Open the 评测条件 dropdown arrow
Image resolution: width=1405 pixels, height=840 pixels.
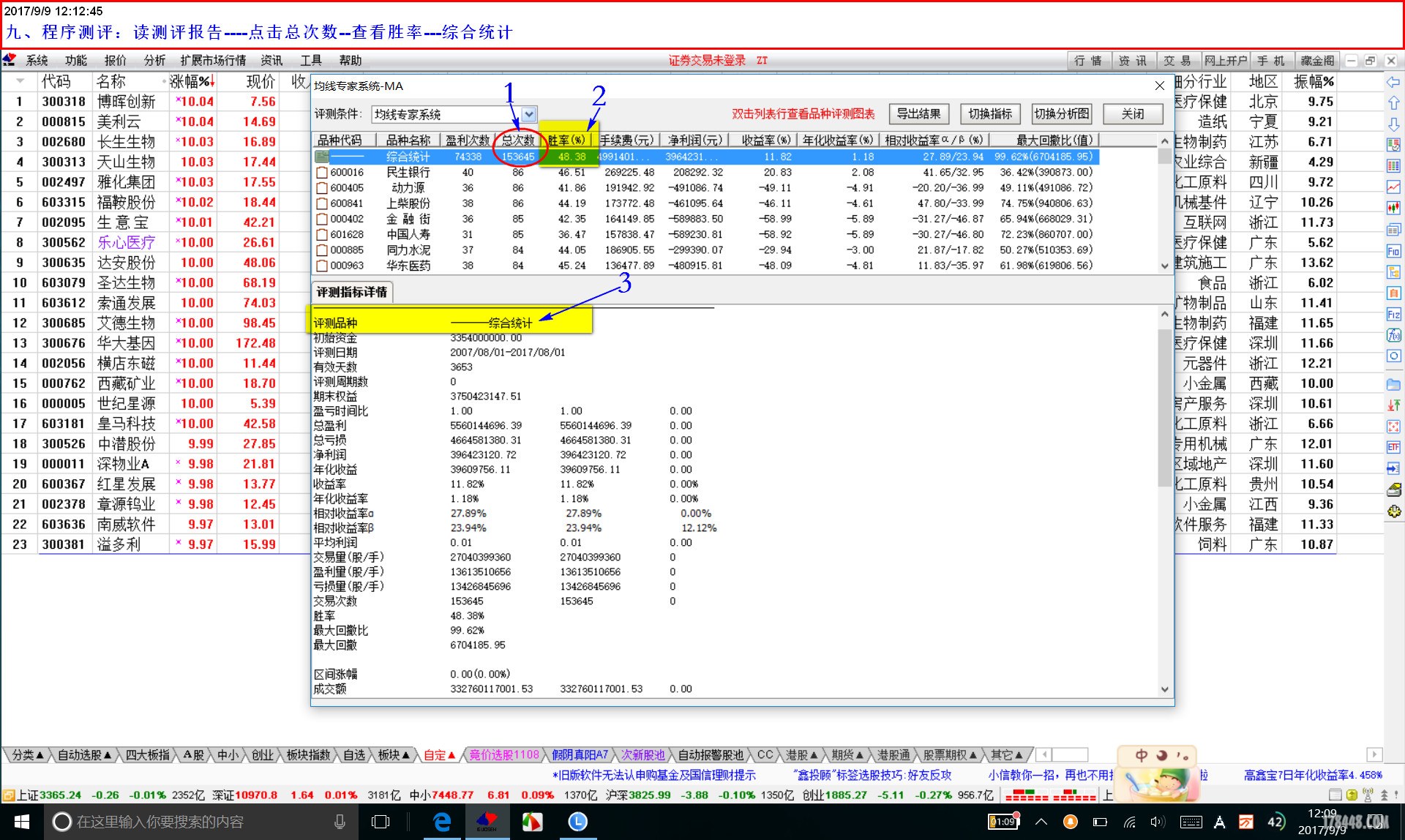pyautogui.click(x=529, y=114)
